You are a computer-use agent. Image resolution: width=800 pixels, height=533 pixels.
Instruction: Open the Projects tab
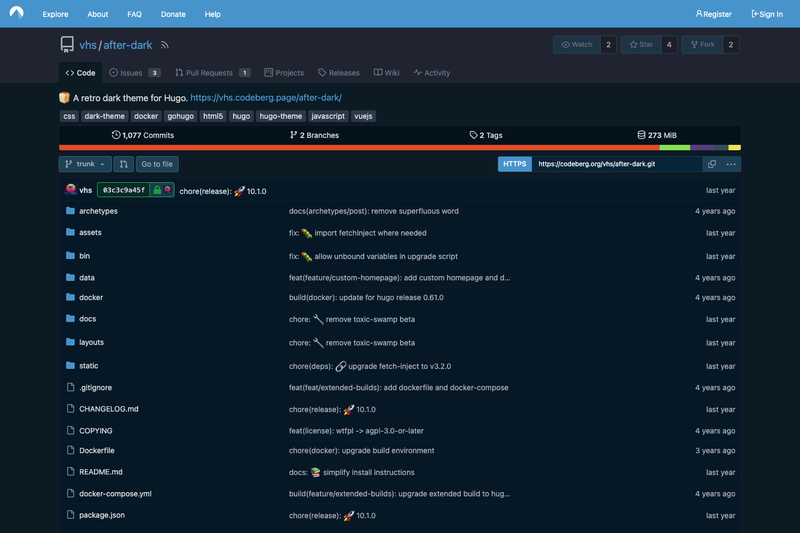pyautogui.click(x=284, y=73)
